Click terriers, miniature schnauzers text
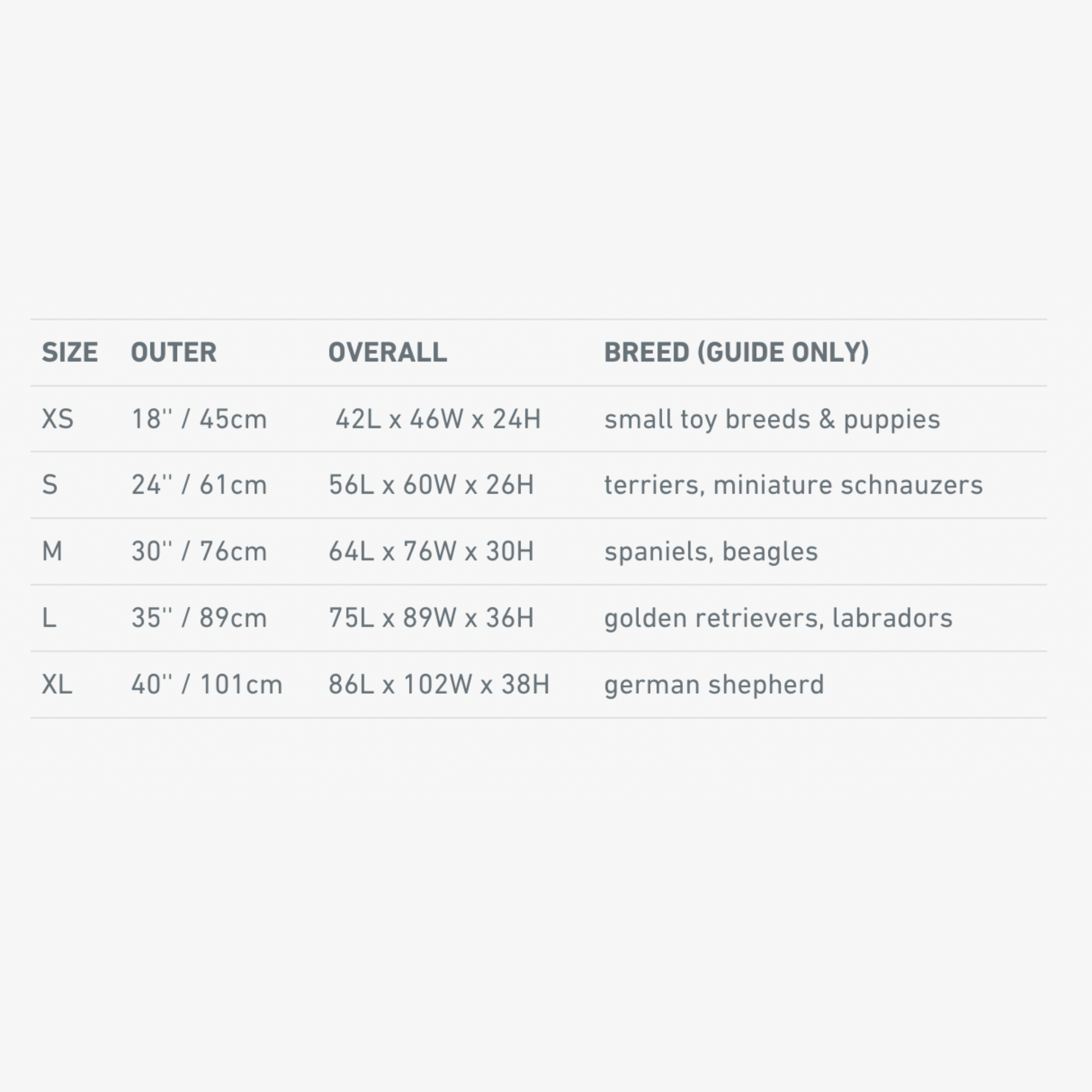The height and width of the screenshot is (1092, 1092). [793, 485]
